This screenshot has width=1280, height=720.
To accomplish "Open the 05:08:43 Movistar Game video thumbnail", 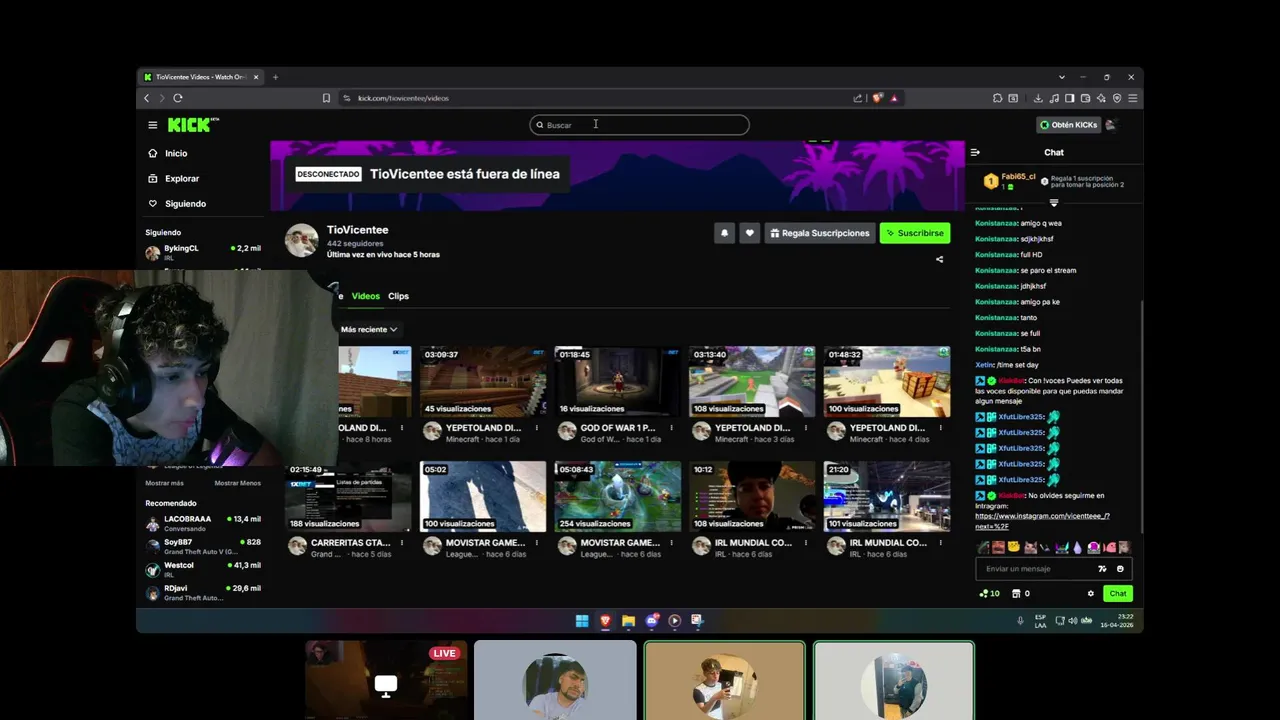I will [618, 497].
